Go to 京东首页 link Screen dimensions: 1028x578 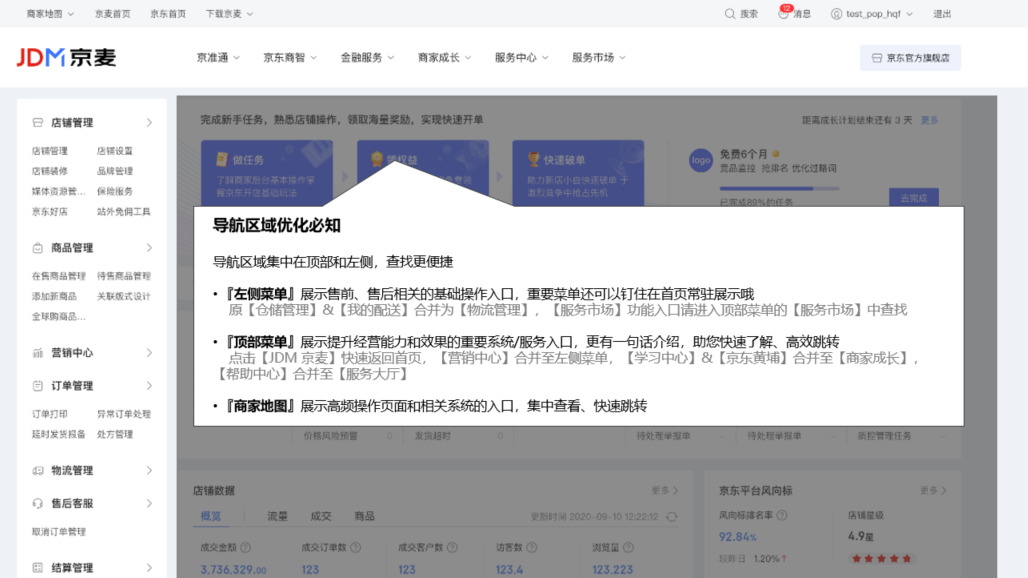pyautogui.click(x=168, y=14)
